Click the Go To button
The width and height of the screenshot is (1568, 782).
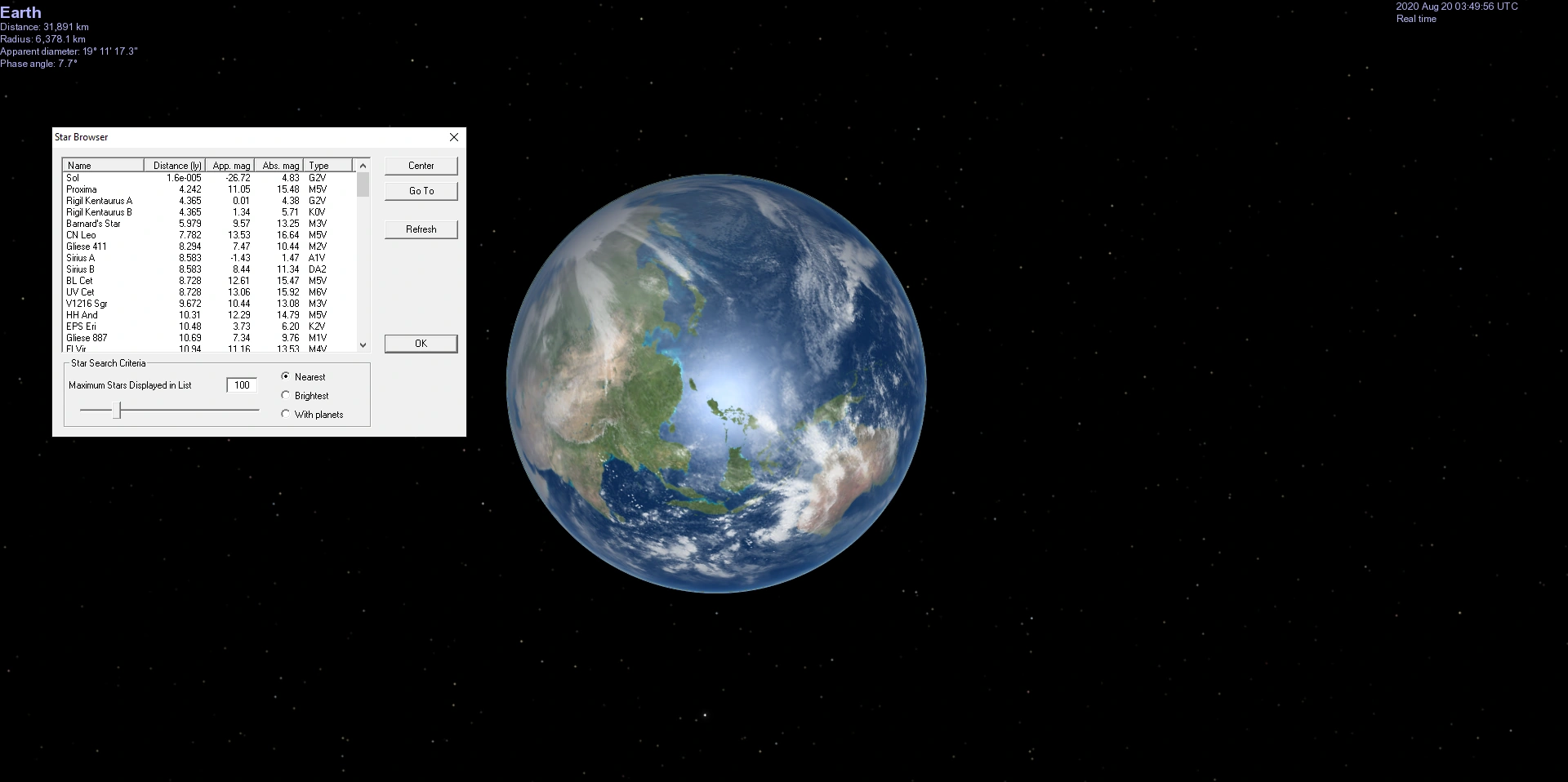421,191
